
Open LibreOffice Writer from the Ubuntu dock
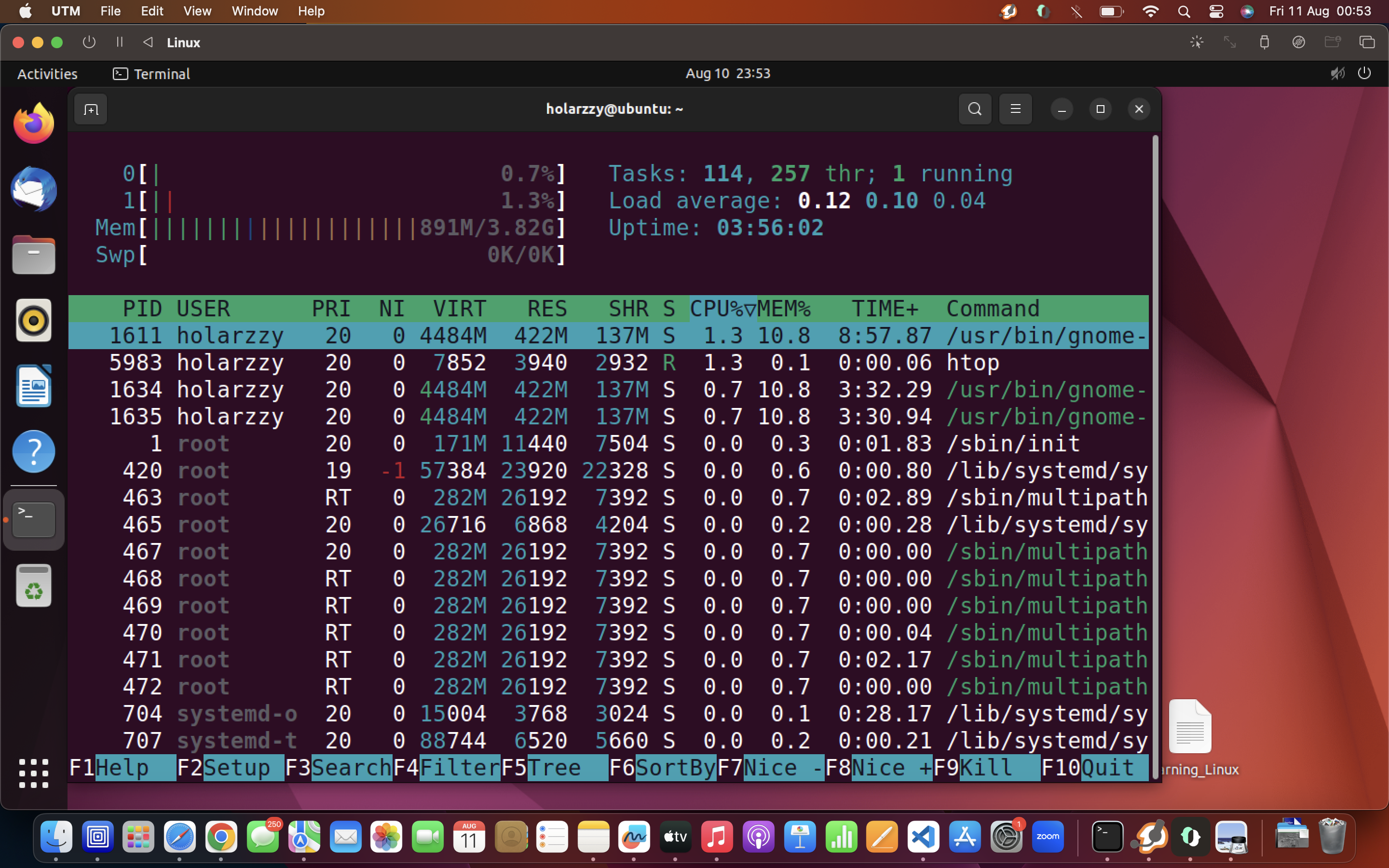tap(34, 386)
